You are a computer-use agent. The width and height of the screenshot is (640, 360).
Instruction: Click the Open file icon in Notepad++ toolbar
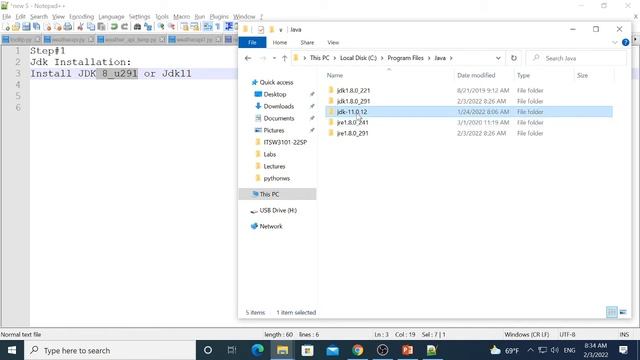point(16,27)
